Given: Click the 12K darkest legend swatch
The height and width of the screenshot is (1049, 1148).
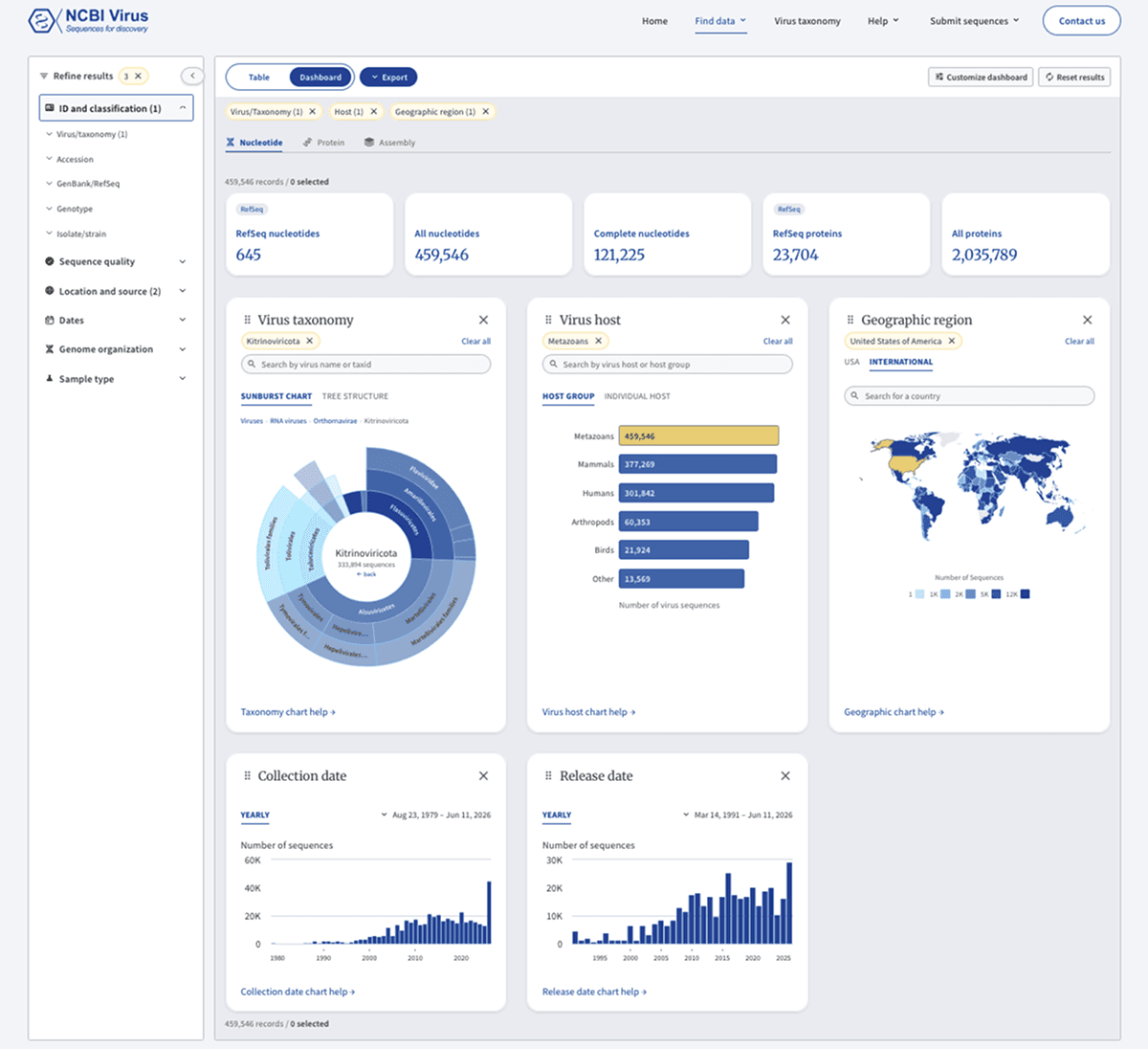Looking at the screenshot, I should pyautogui.click(x=1026, y=594).
